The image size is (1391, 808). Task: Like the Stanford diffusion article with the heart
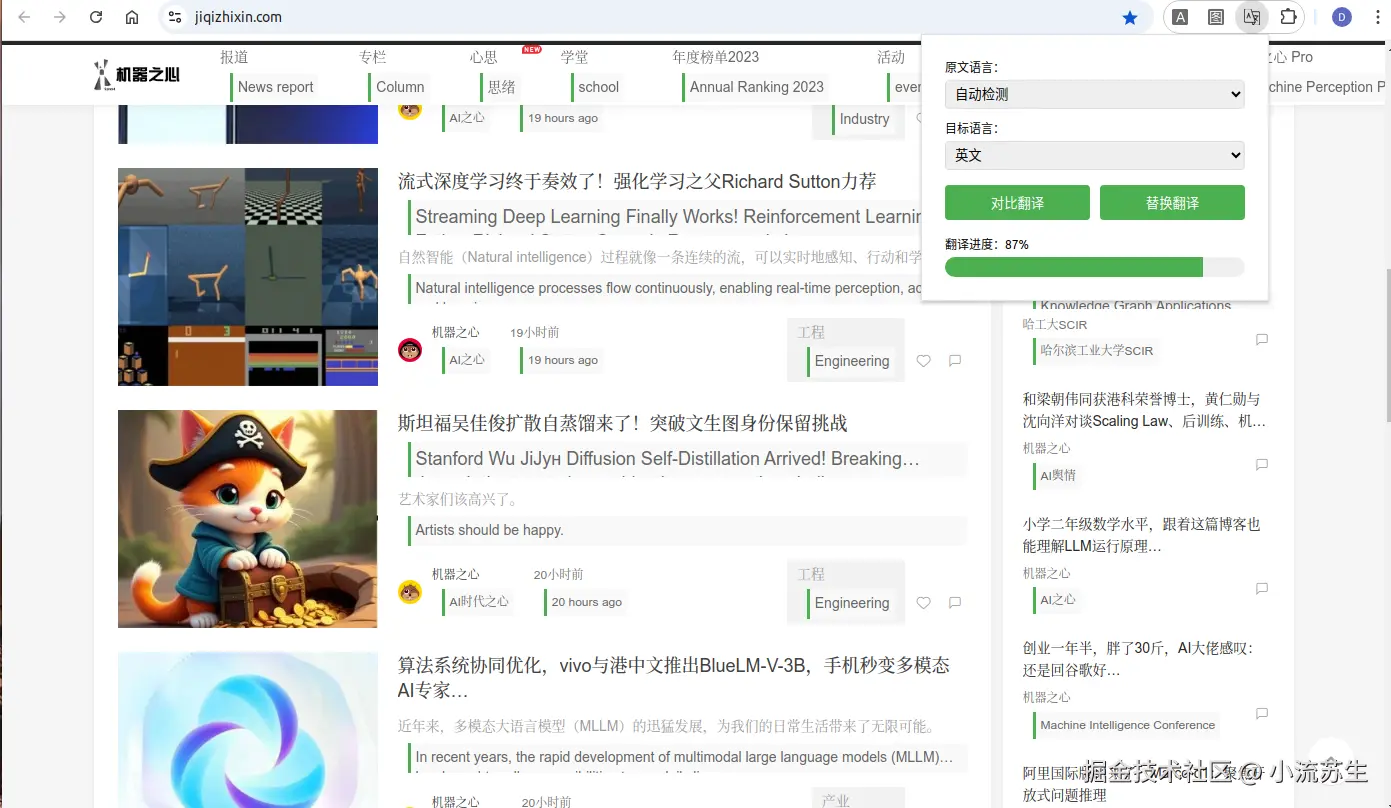tap(922, 602)
